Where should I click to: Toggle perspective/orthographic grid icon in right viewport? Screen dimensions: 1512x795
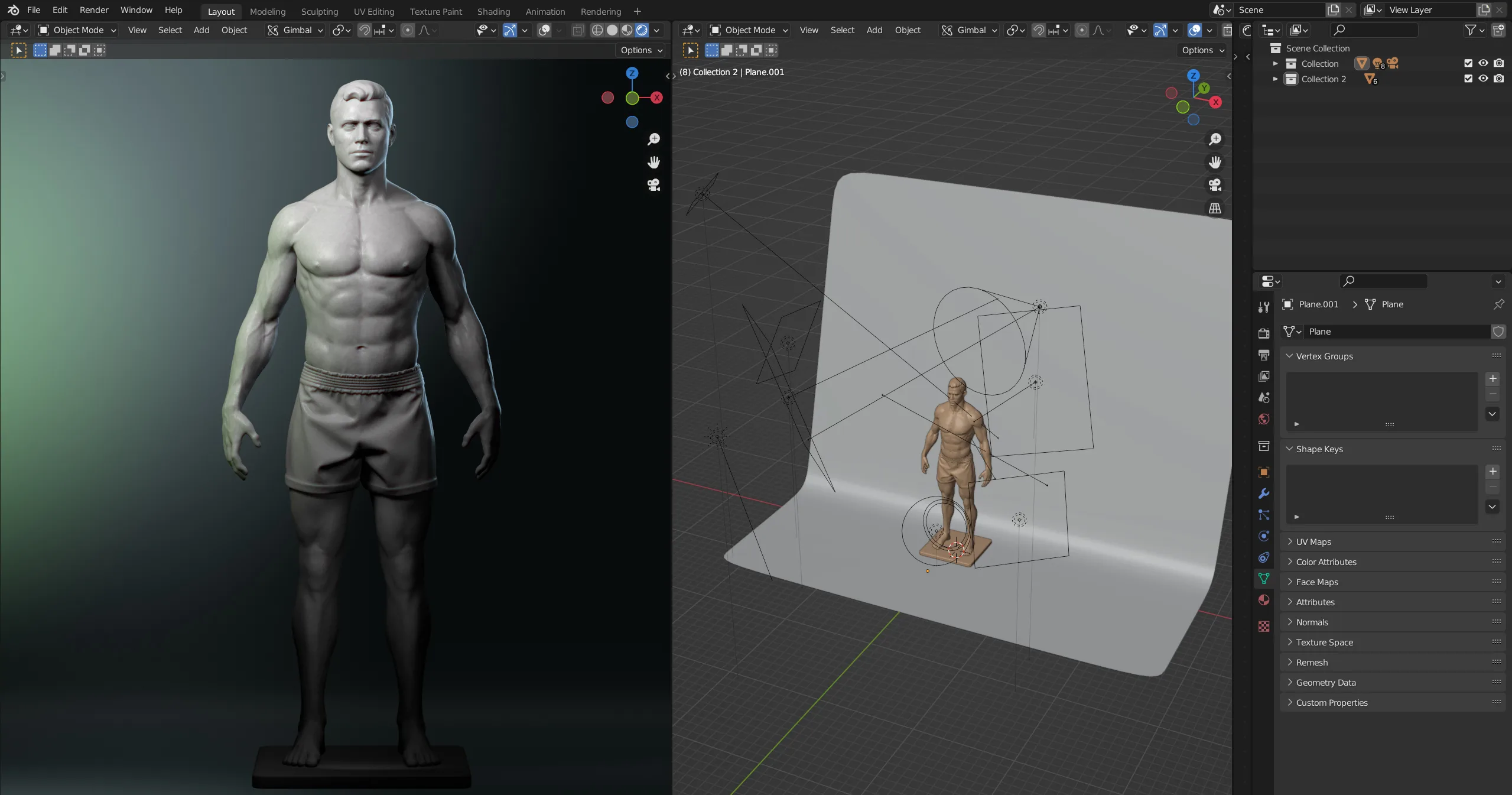click(x=1215, y=209)
